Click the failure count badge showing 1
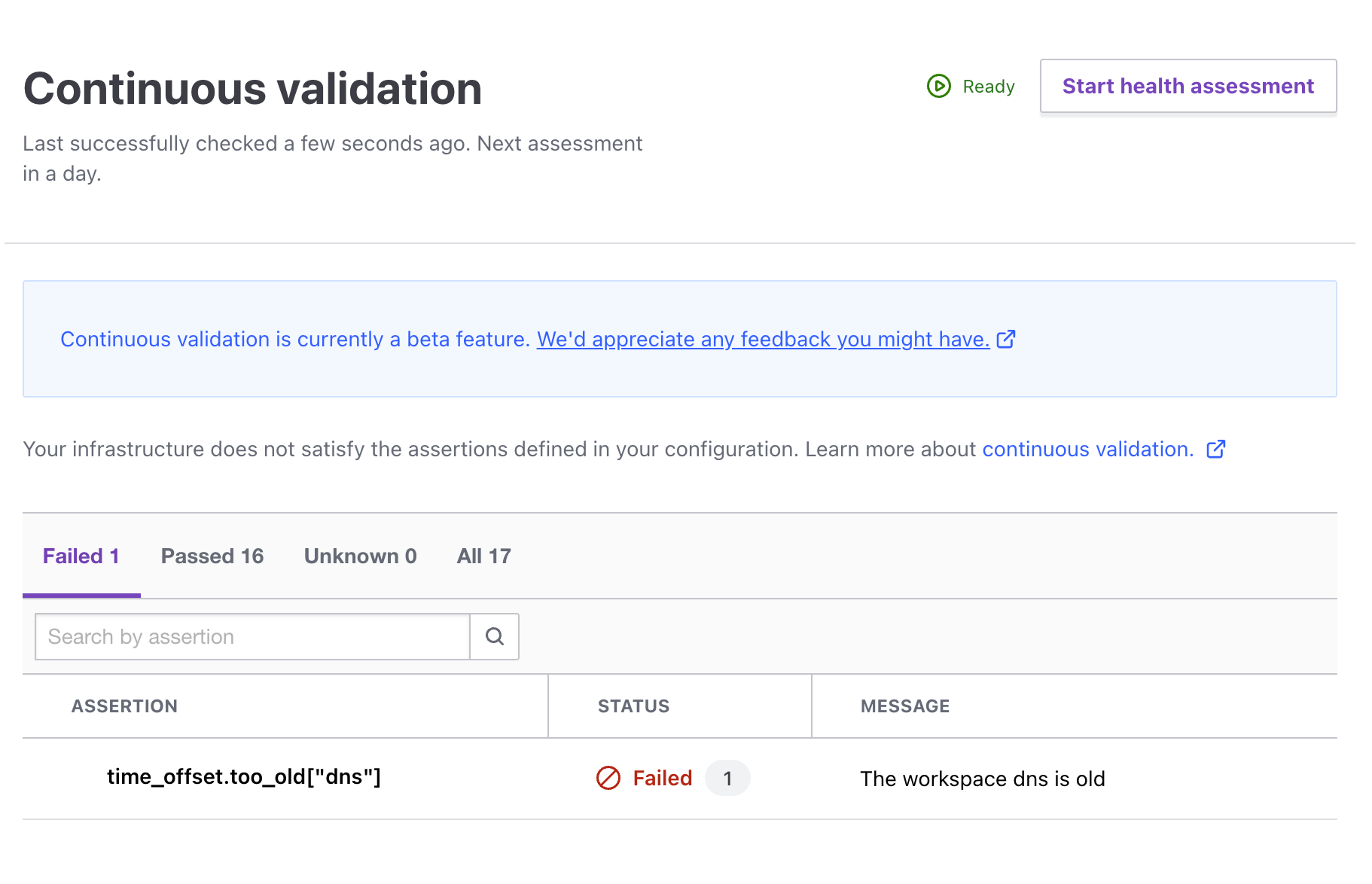1372x884 pixels. click(727, 778)
